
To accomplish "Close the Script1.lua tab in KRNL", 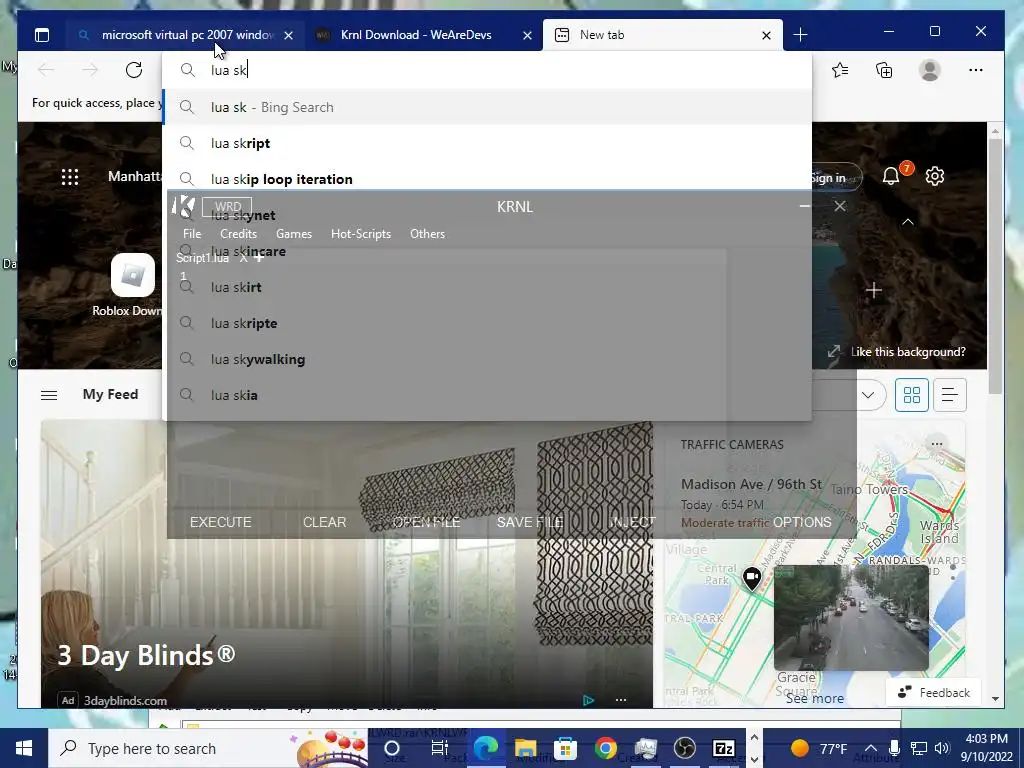I will tap(243, 258).
